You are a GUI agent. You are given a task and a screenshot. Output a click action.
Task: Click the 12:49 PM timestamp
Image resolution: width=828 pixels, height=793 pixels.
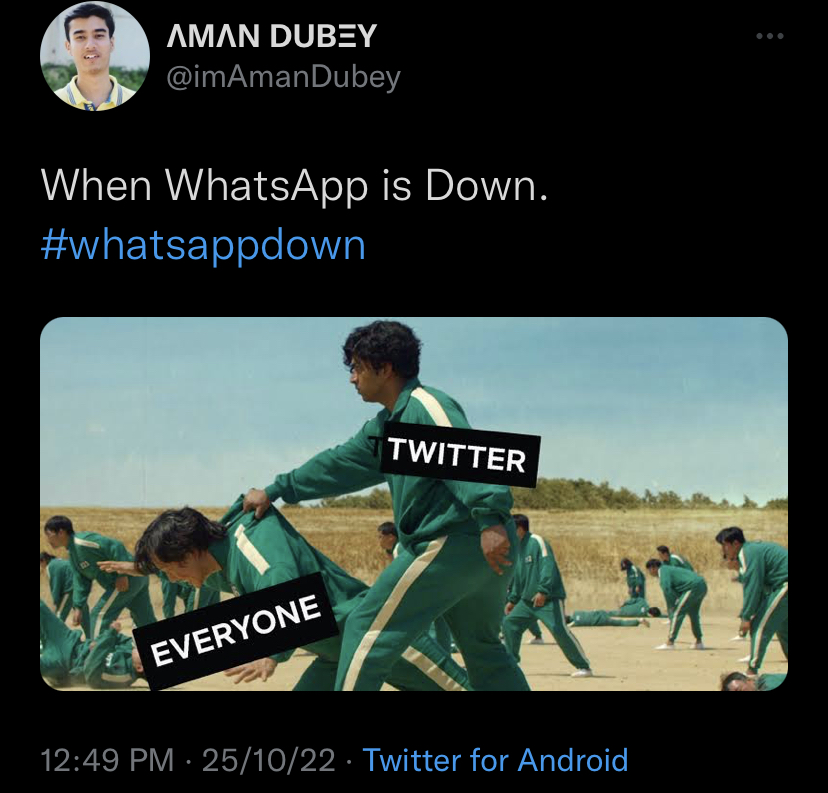pos(107,760)
